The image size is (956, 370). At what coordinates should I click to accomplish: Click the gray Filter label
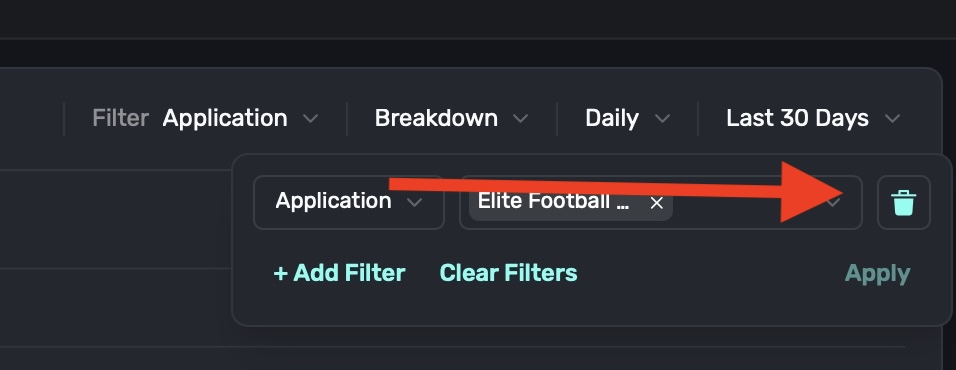tap(120, 118)
